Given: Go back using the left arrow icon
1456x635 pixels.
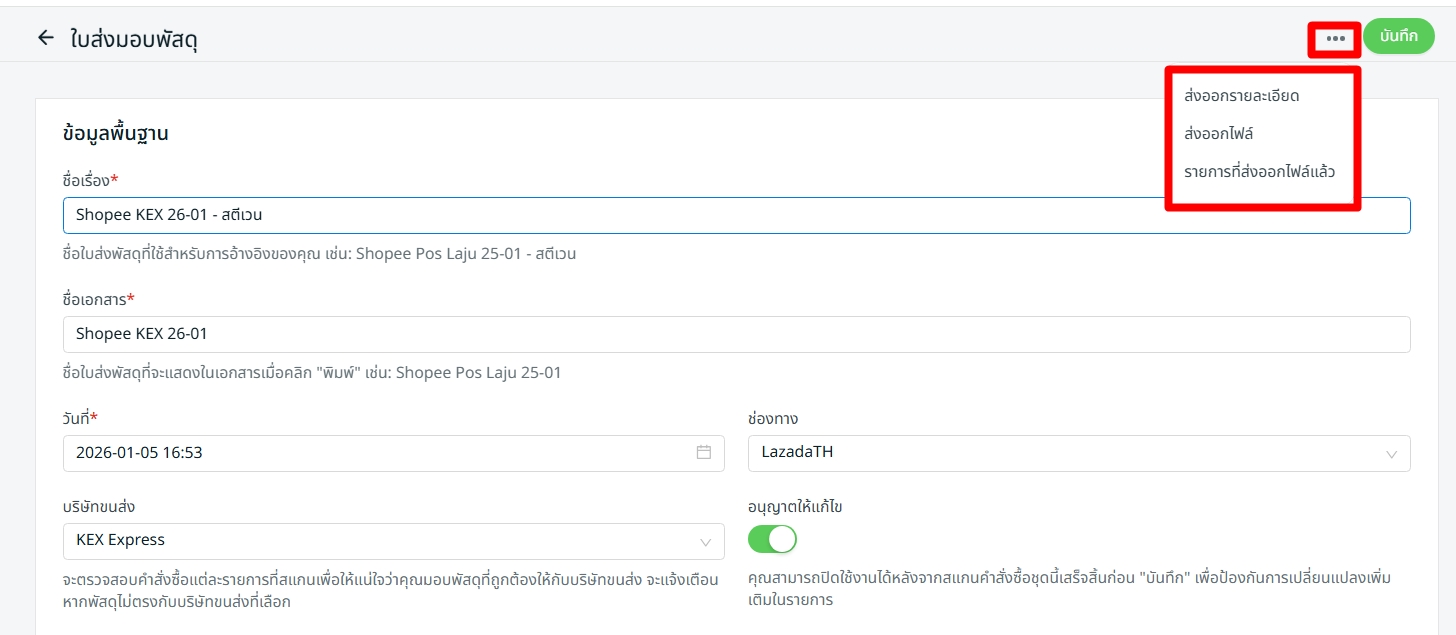Looking at the screenshot, I should [45, 38].
